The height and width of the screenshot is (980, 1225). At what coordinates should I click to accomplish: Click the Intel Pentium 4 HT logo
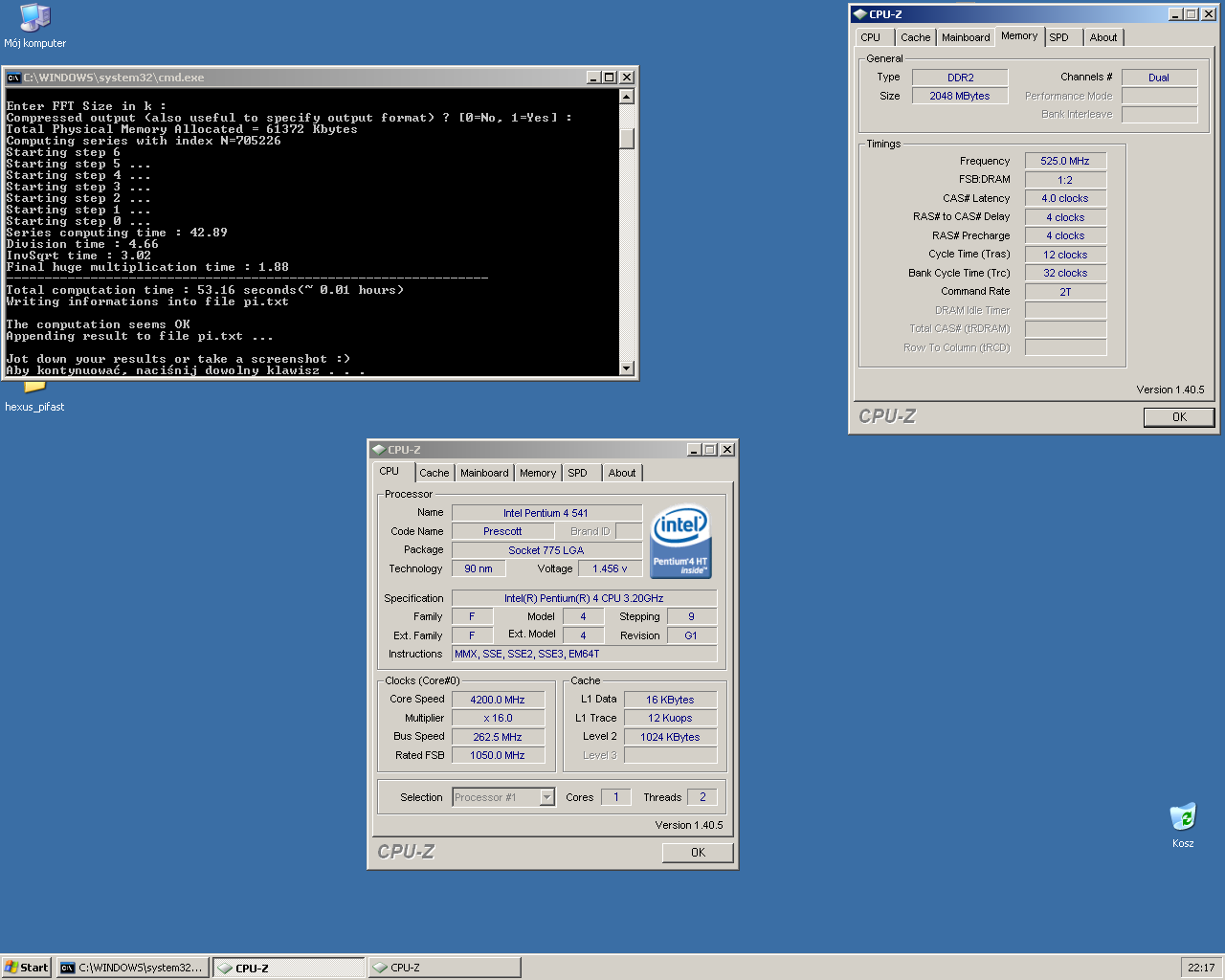(680, 542)
